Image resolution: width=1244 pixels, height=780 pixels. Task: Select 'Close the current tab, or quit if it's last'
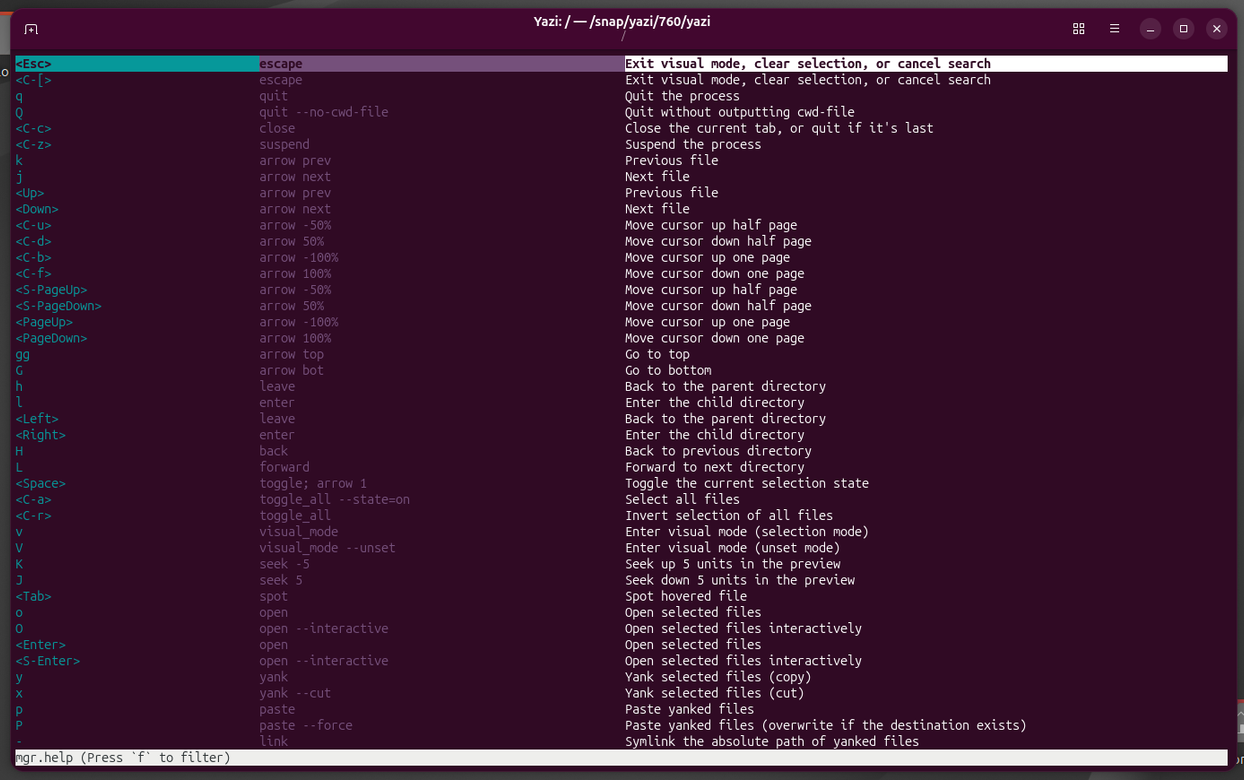point(779,128)
